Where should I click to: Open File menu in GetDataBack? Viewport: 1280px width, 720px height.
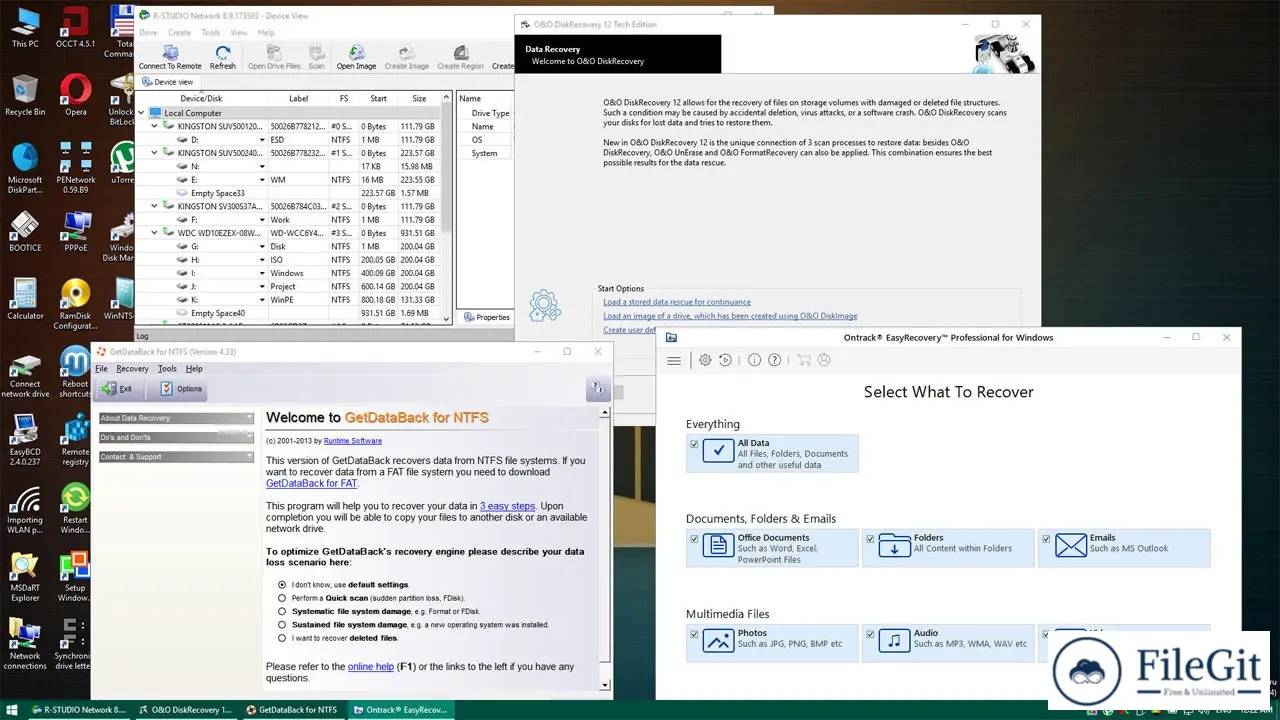tap(101, 369)
